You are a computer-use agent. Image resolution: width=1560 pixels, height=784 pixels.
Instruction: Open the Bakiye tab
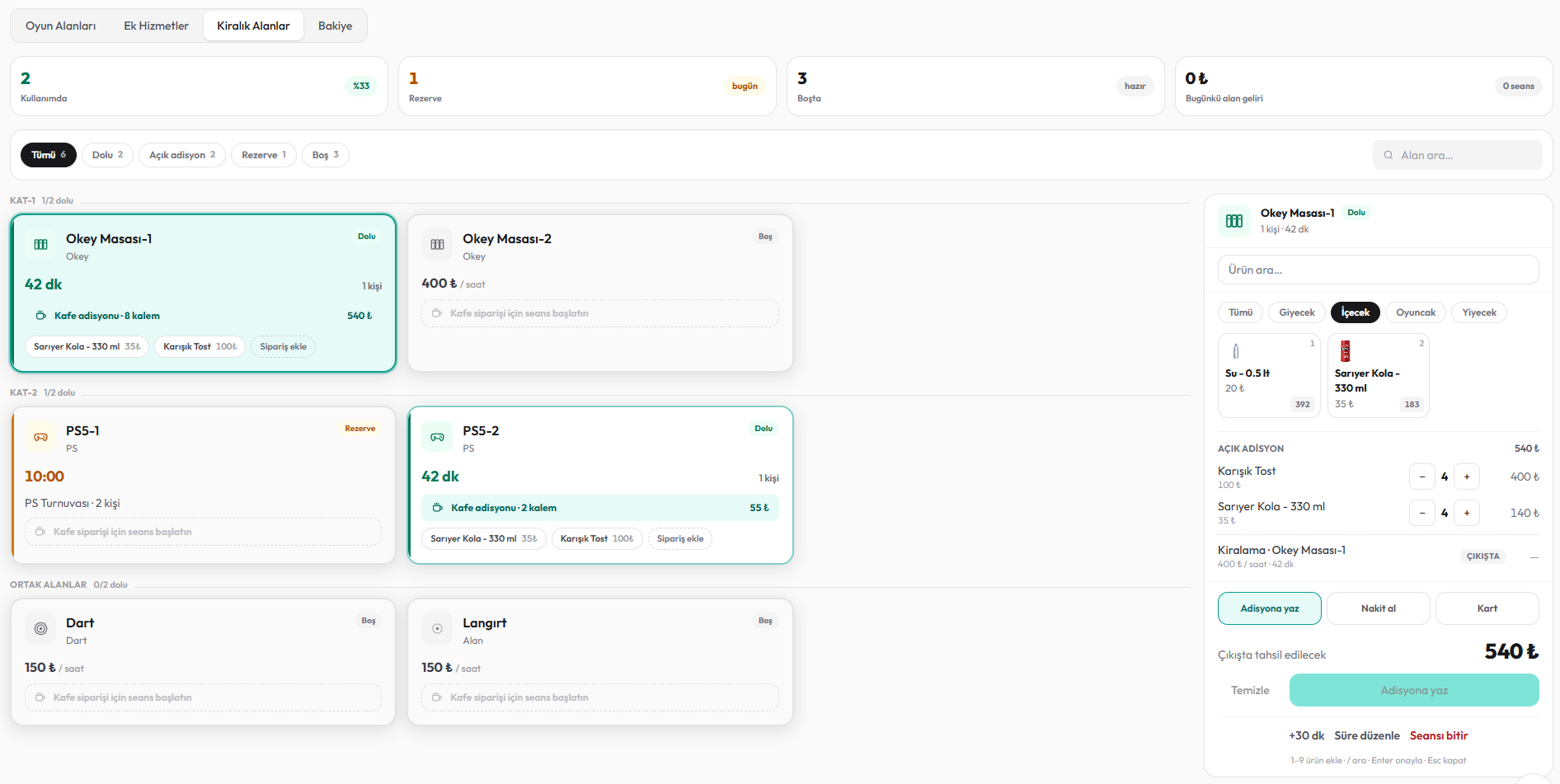(x=335, y=26)
